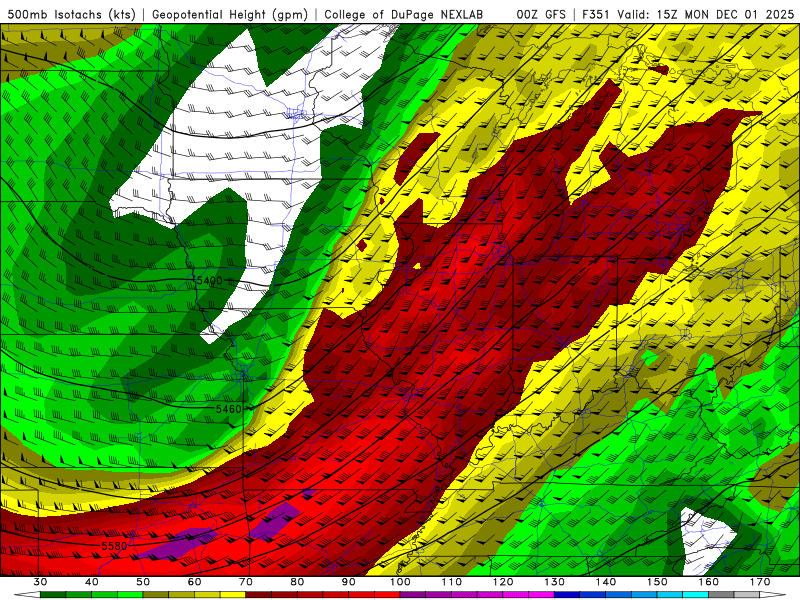Image resolution: width=800 pixels, height=600 pixels.
Task: Click the 120 knot legend label
Action: 503,582
